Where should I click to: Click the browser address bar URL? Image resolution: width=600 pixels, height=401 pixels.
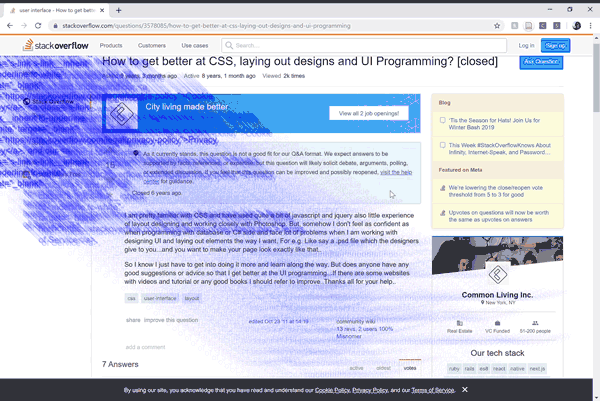(x=206, y=26)
